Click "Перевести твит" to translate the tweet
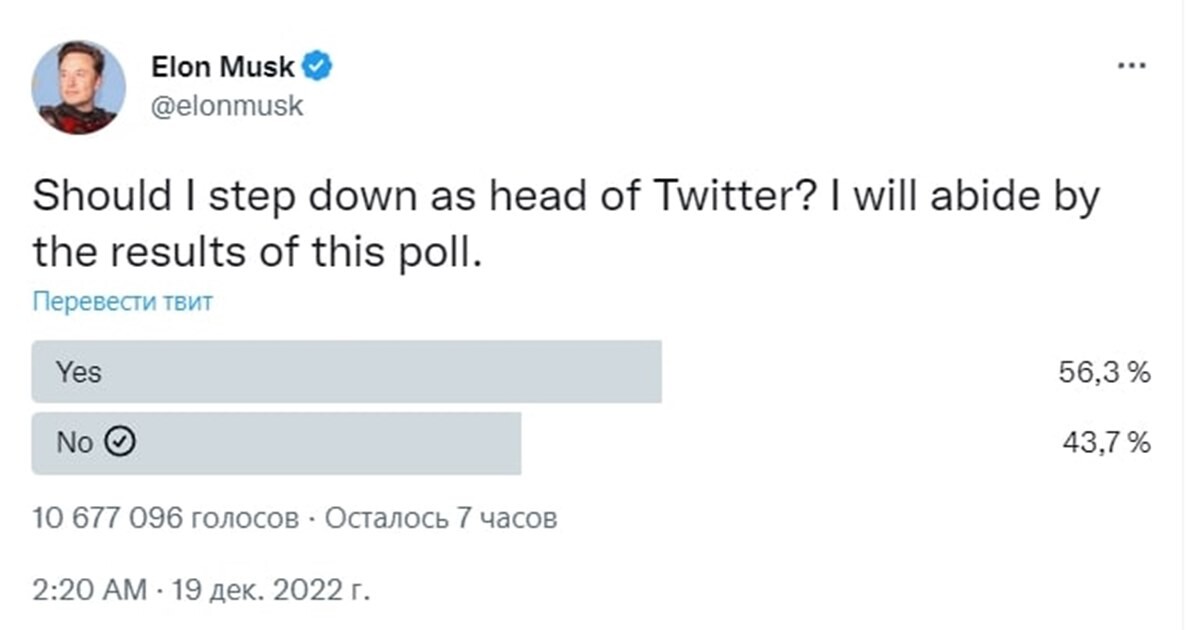The height and width of the screenshot is (630, 1200). tap(123, 302)
